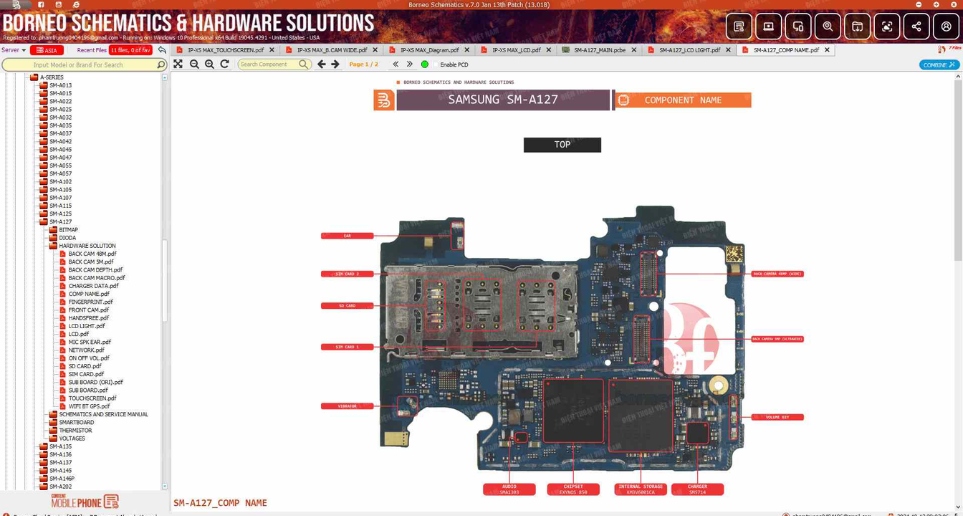Select the SM-A125 folder in tree

(60, 214)
